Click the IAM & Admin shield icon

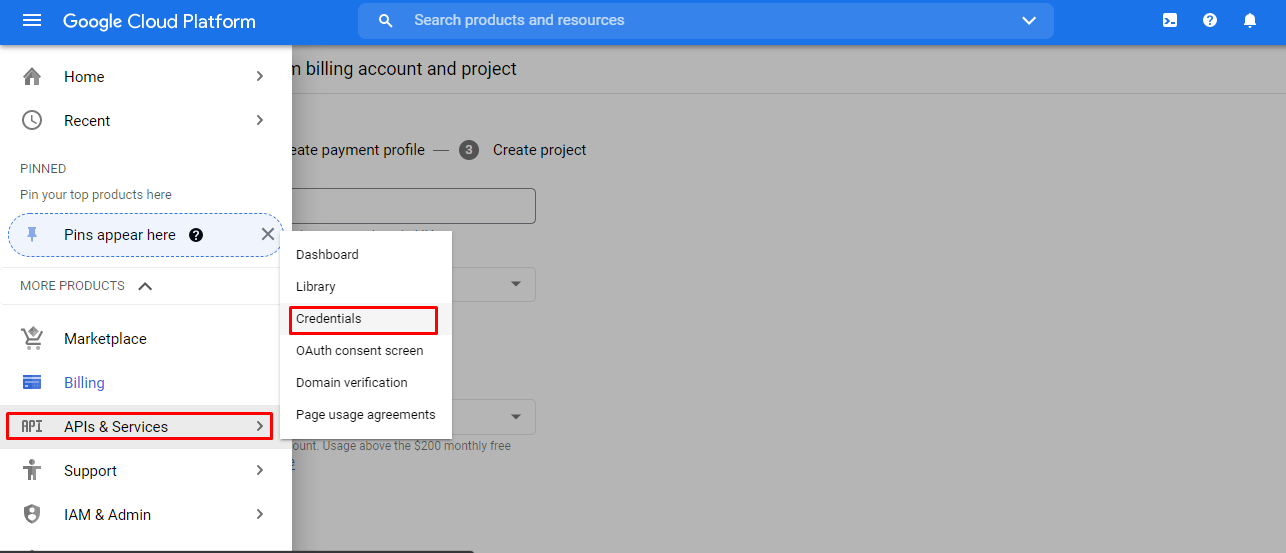pyautogui.click(x=32, y=514)
